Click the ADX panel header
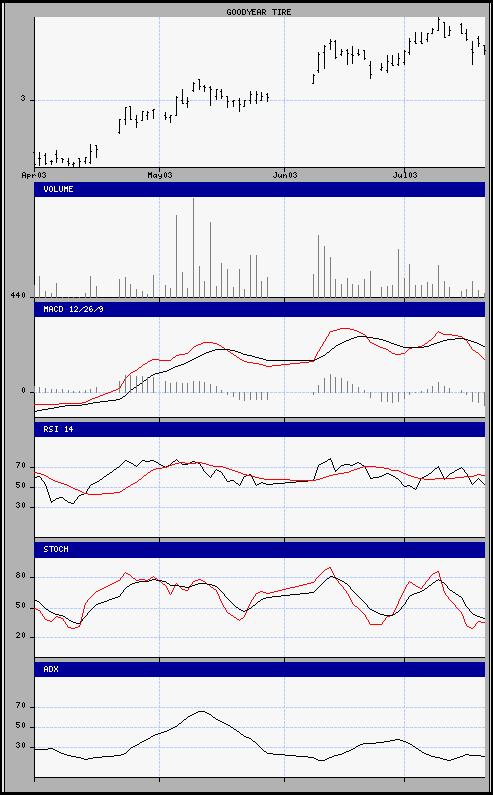 pyautogui.click(x=260, y=669)
